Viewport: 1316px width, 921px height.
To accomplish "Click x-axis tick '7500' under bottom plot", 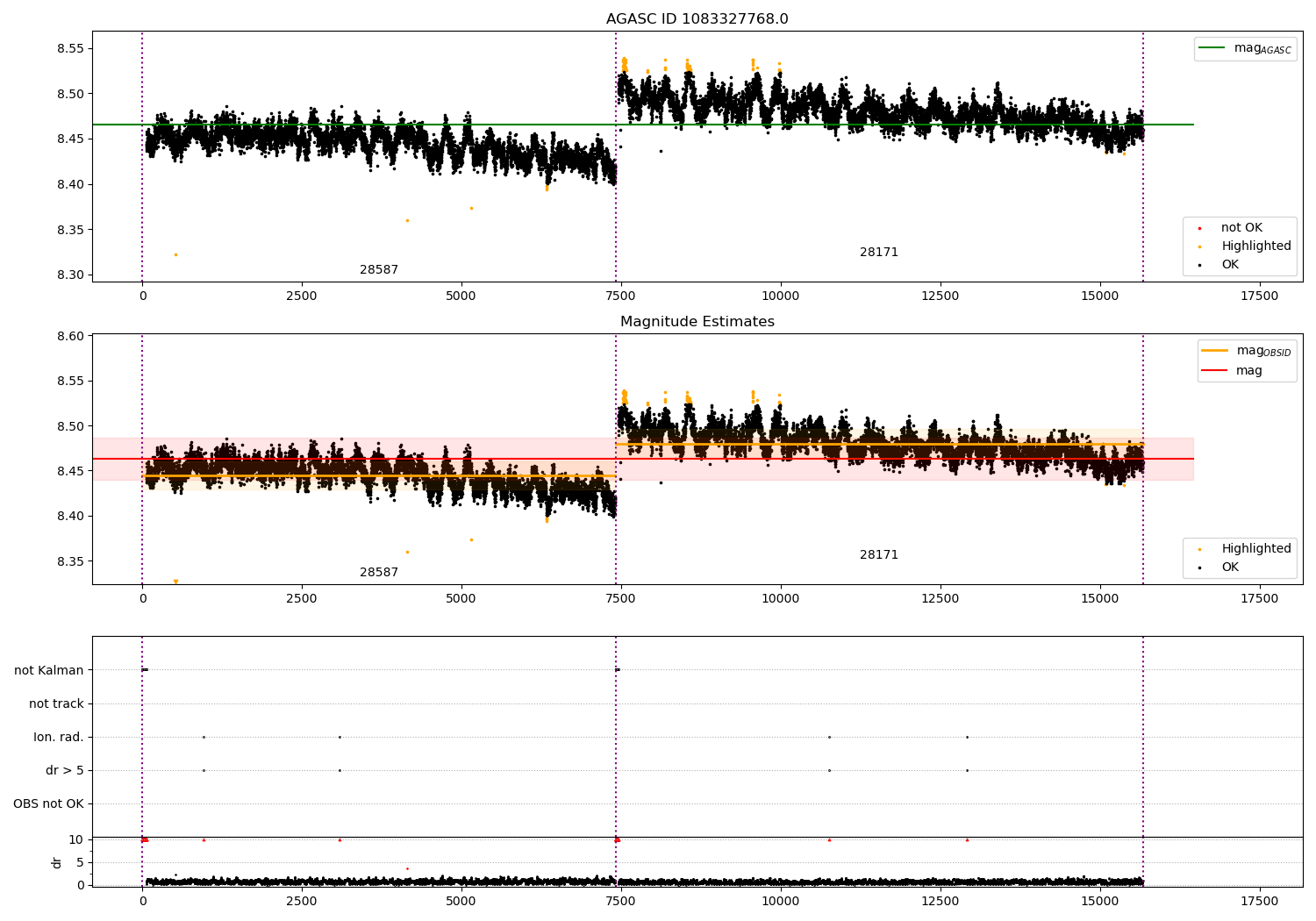I will tap(621, 902).
